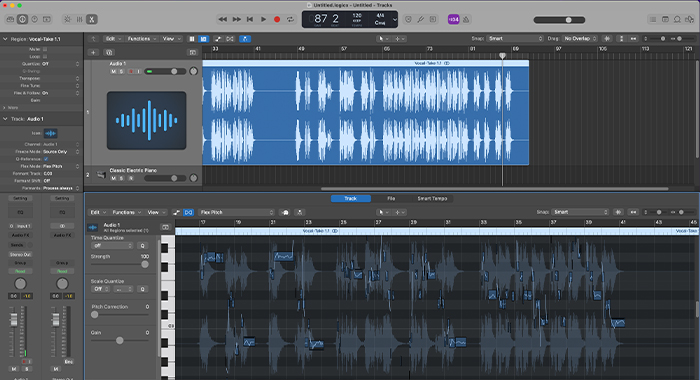Image resolution: width=700 pixels, height=380 pixels.
Task: Open the LCD display mode dropdown arrow
Action: [394, 20]
